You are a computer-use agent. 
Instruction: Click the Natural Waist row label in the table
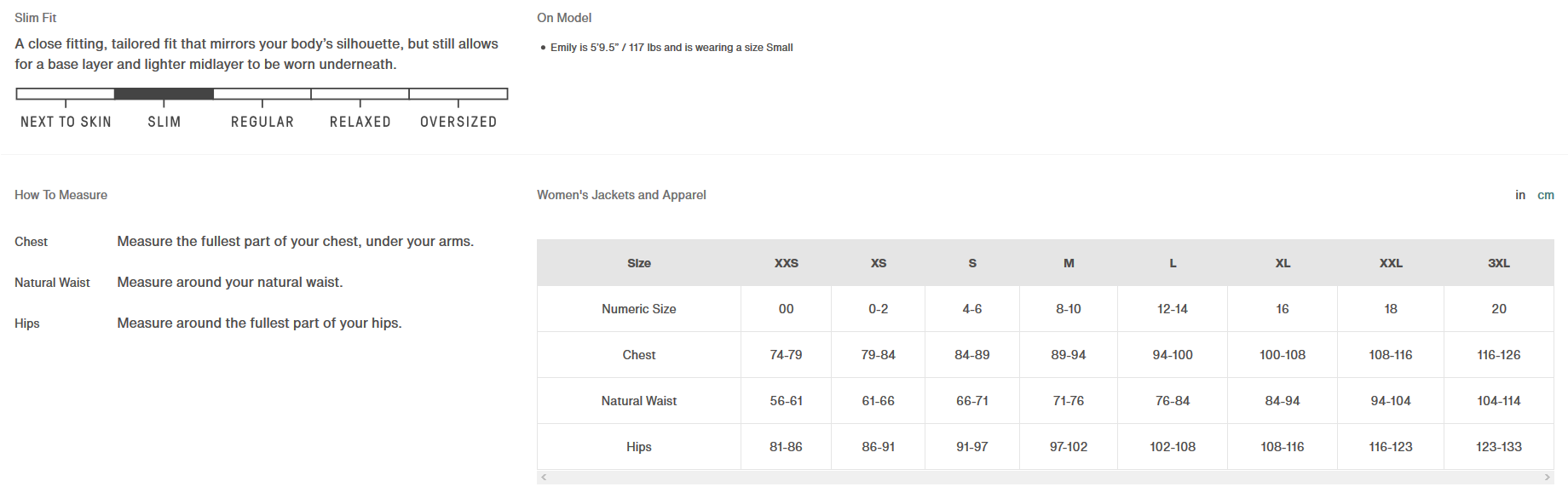[638, 401]
